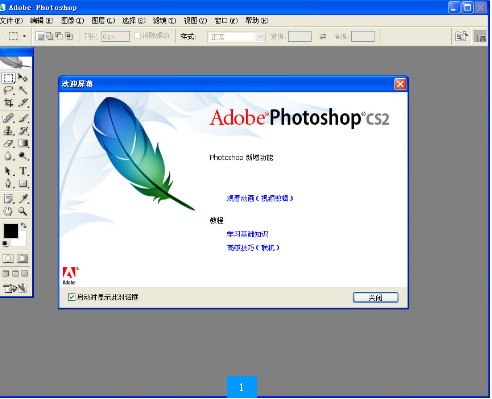The height and width of the screenshot is (399, 492).
Task: Open the Window (W) menu
Action: pyautogui.click(x=226, y=21)
